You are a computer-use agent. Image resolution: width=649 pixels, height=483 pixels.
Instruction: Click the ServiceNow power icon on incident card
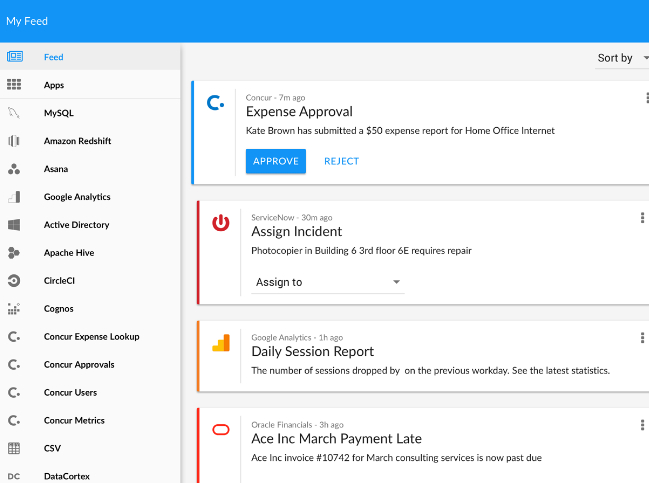click(221, 223)
